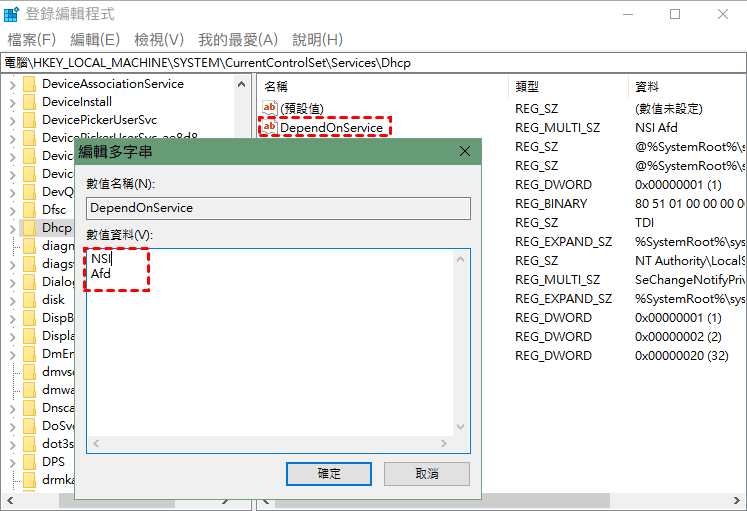Click the TDI data cell
This screenshot has width=747, height=511.
coord(644,223)
